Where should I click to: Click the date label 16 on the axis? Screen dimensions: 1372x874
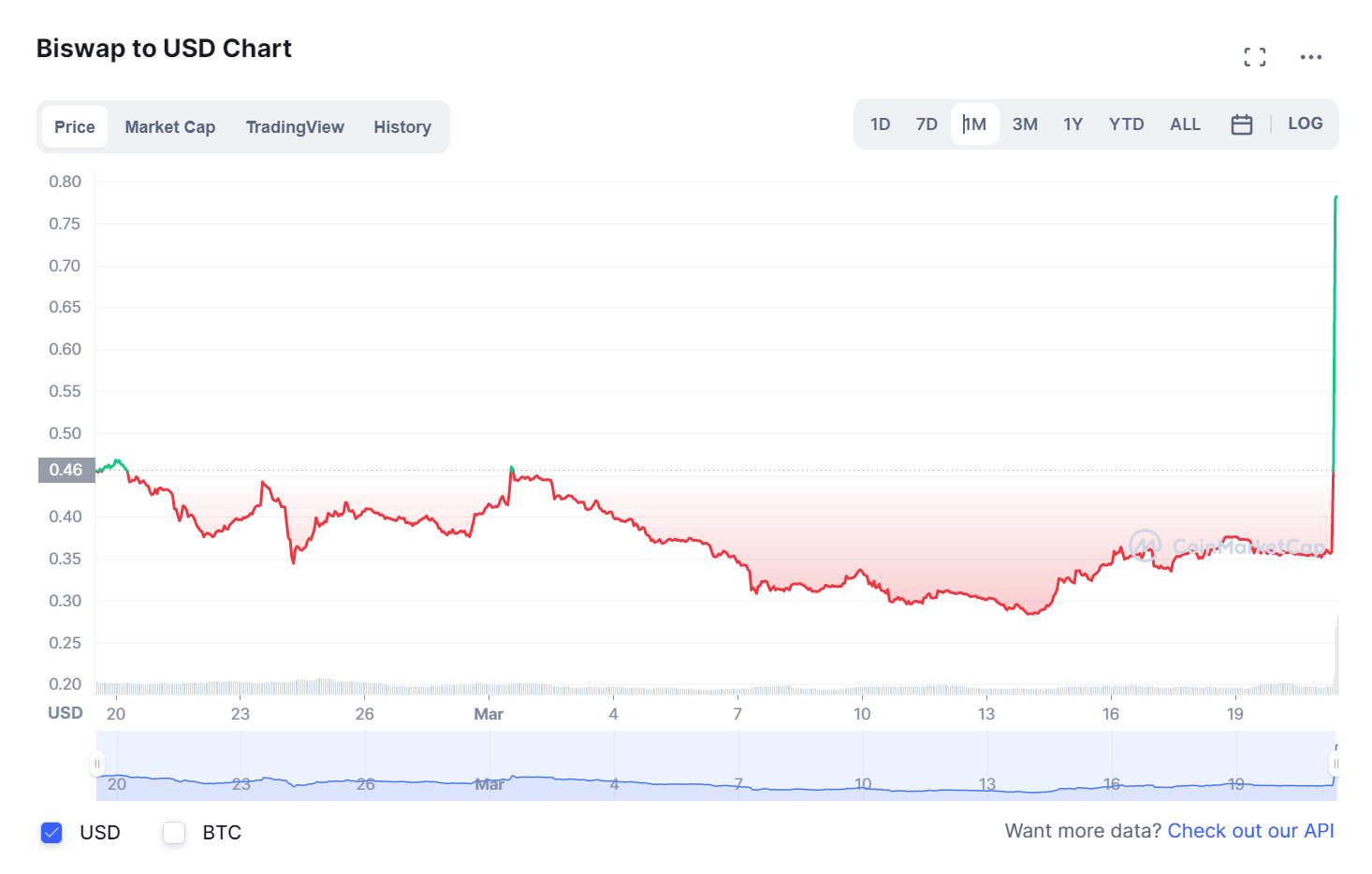1111,714
